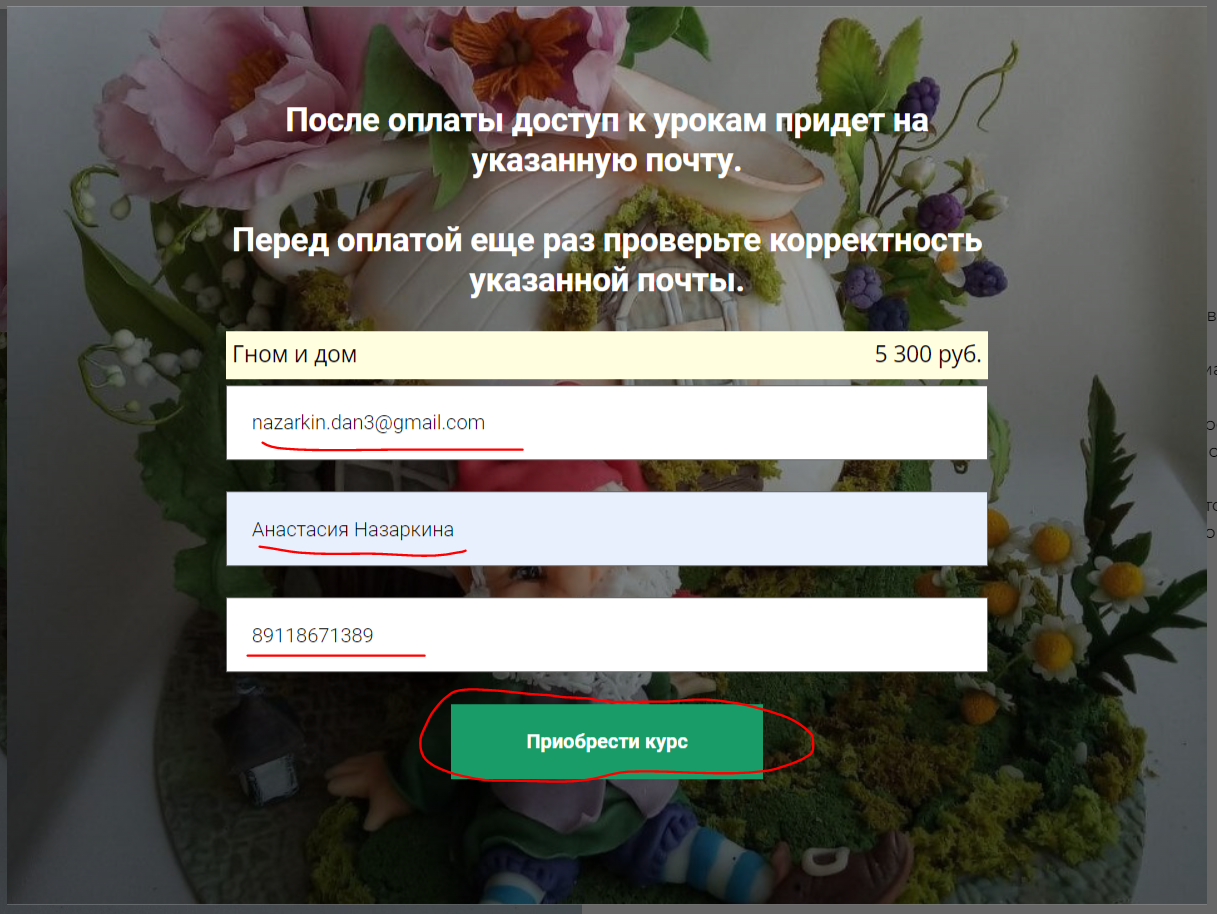Click the Гном и дом product name

point(295,354)
